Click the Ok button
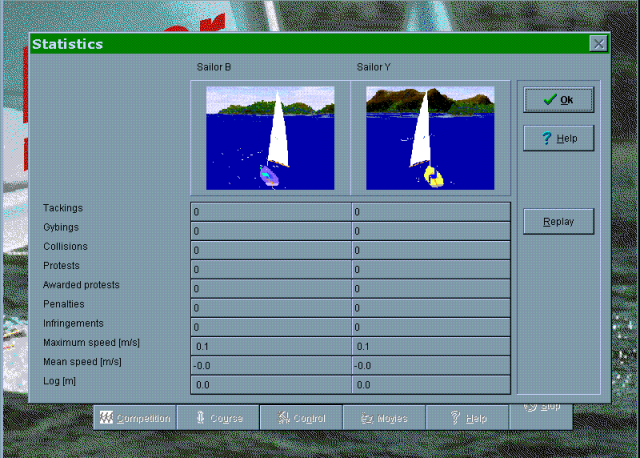Image resolution: width=640 pixels, height=458 pixels. [558, 100]
